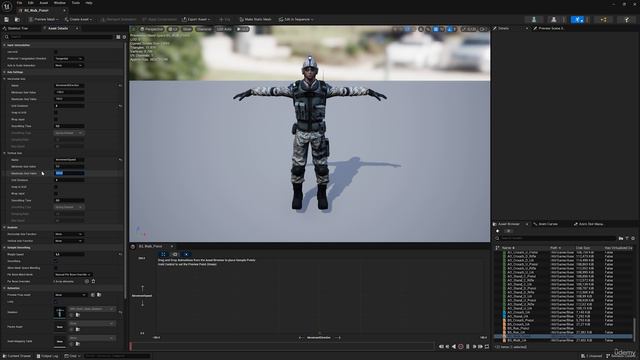Image resolution: width=640 pixels, height=360 pixels.
Task: Click the Browse to asset toolbar icon
Action: 17,19
